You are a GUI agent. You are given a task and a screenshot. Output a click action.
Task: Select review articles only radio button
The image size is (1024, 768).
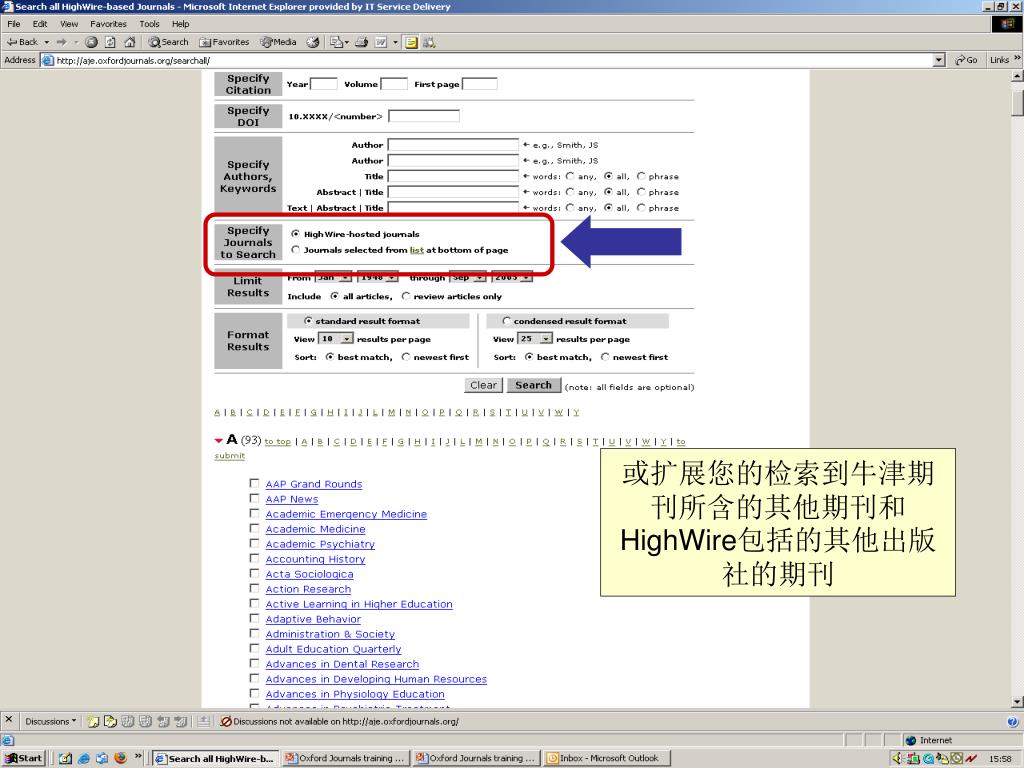406,295
